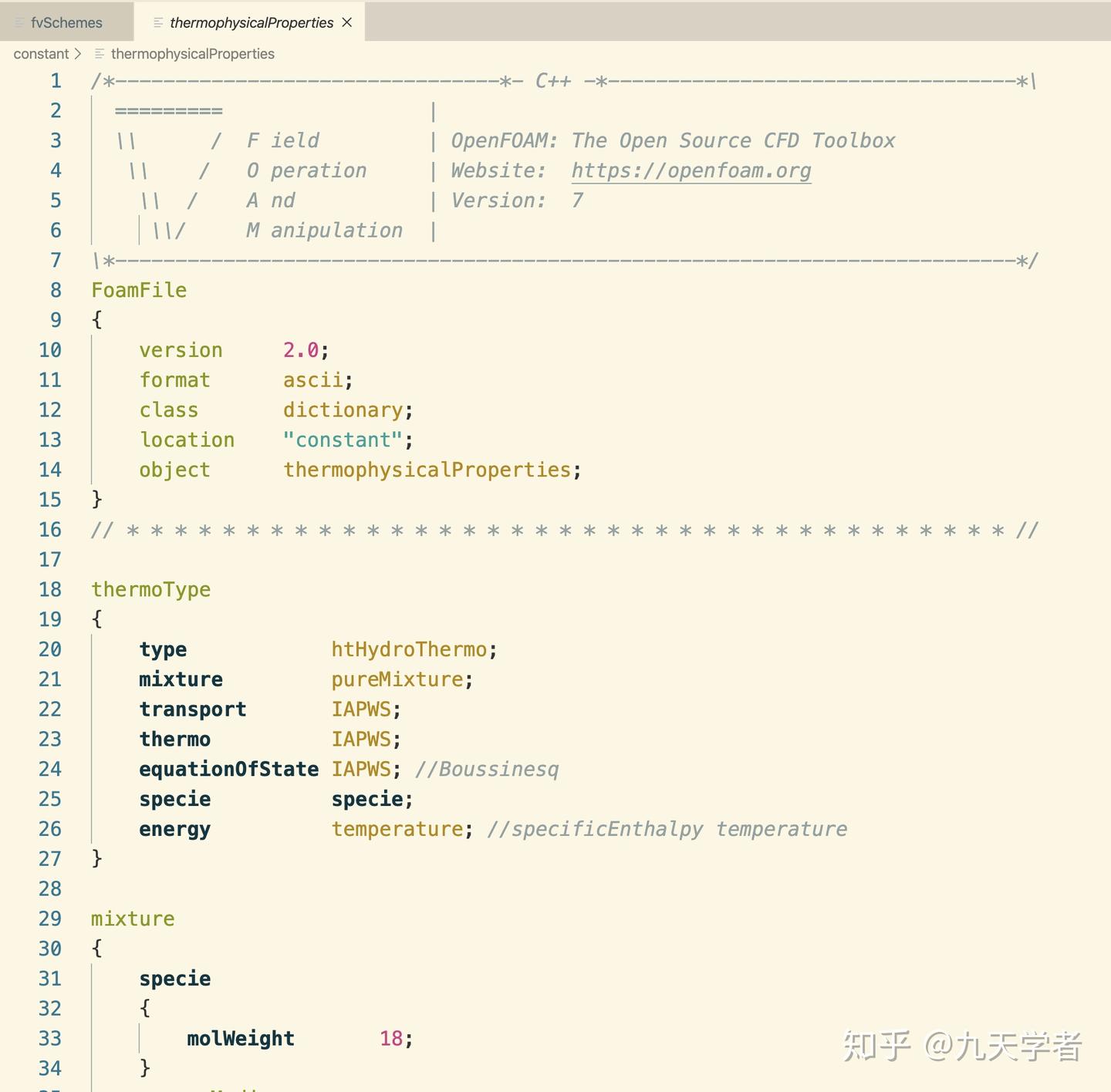
Task: Click IAPWS on the thermo line
Action: tap(361, 740)
